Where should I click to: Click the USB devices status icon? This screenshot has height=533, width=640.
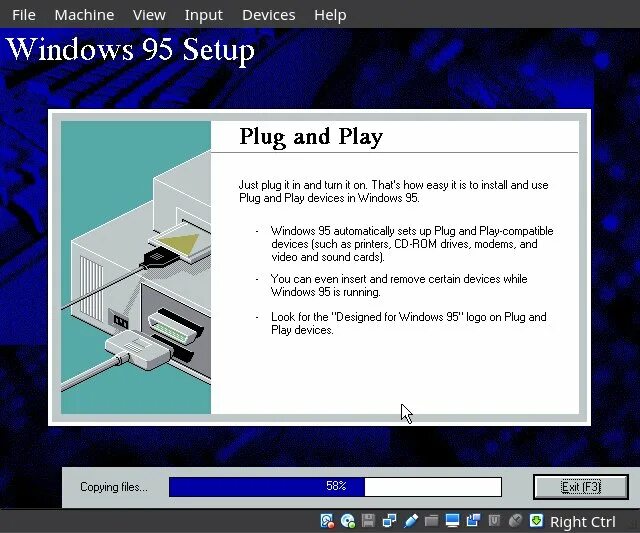[411, 521]
